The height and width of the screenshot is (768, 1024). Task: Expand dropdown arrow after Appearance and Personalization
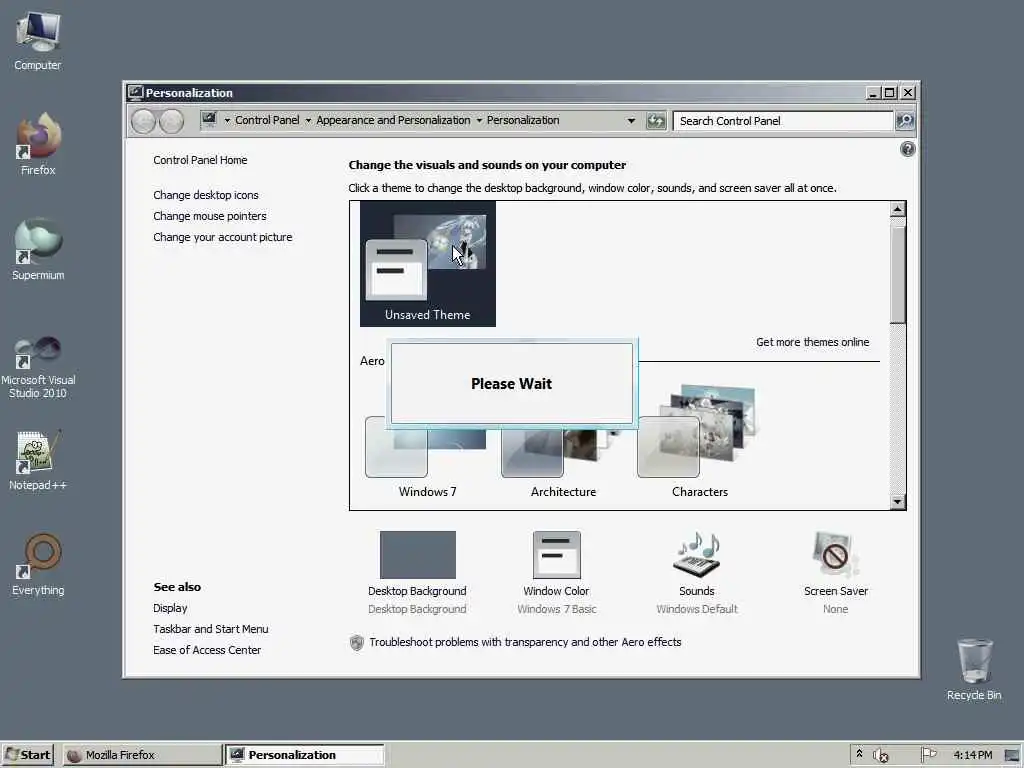479,121
